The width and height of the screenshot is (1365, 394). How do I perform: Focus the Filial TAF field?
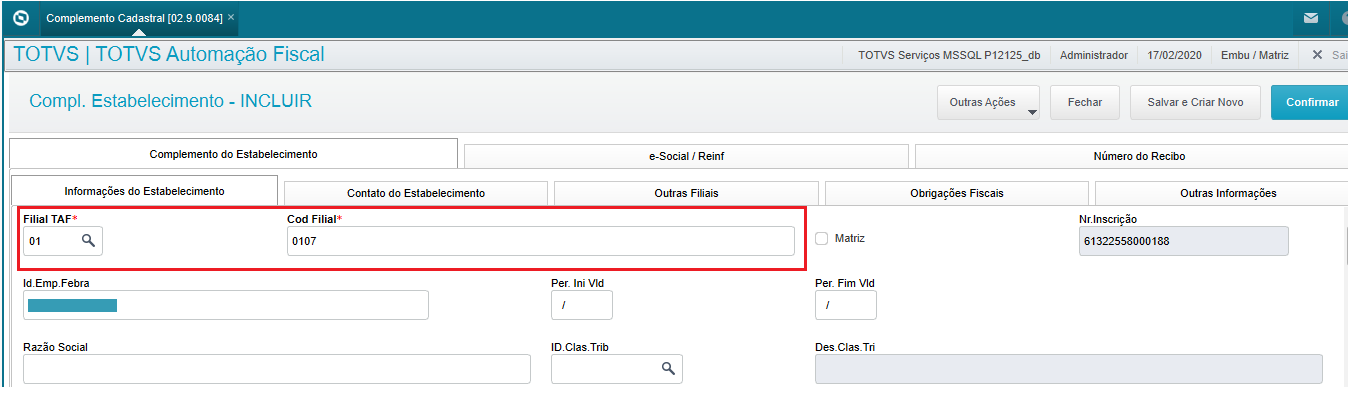click(x=62, y=241)
